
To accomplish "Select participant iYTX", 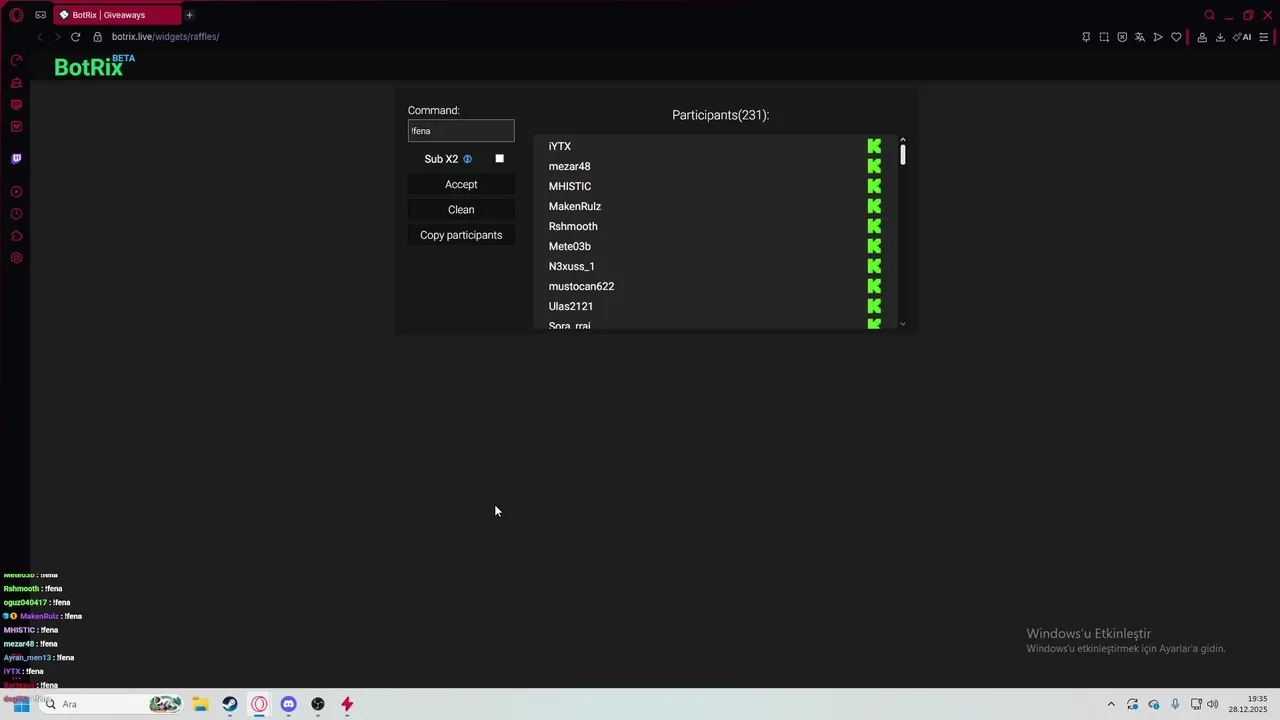I will pyautogui.click(x=560, y=146).
